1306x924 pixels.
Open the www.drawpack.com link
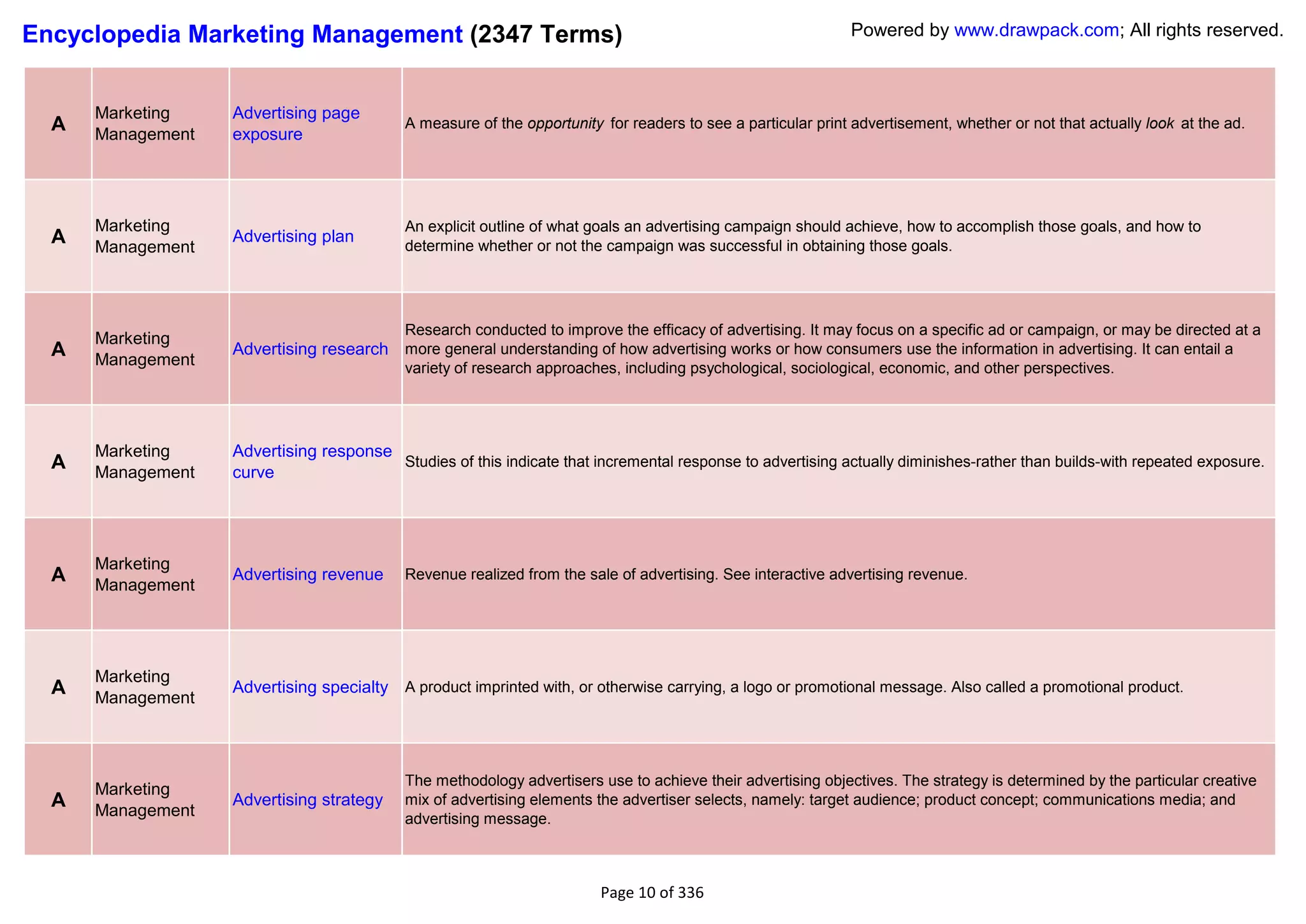1036,30
